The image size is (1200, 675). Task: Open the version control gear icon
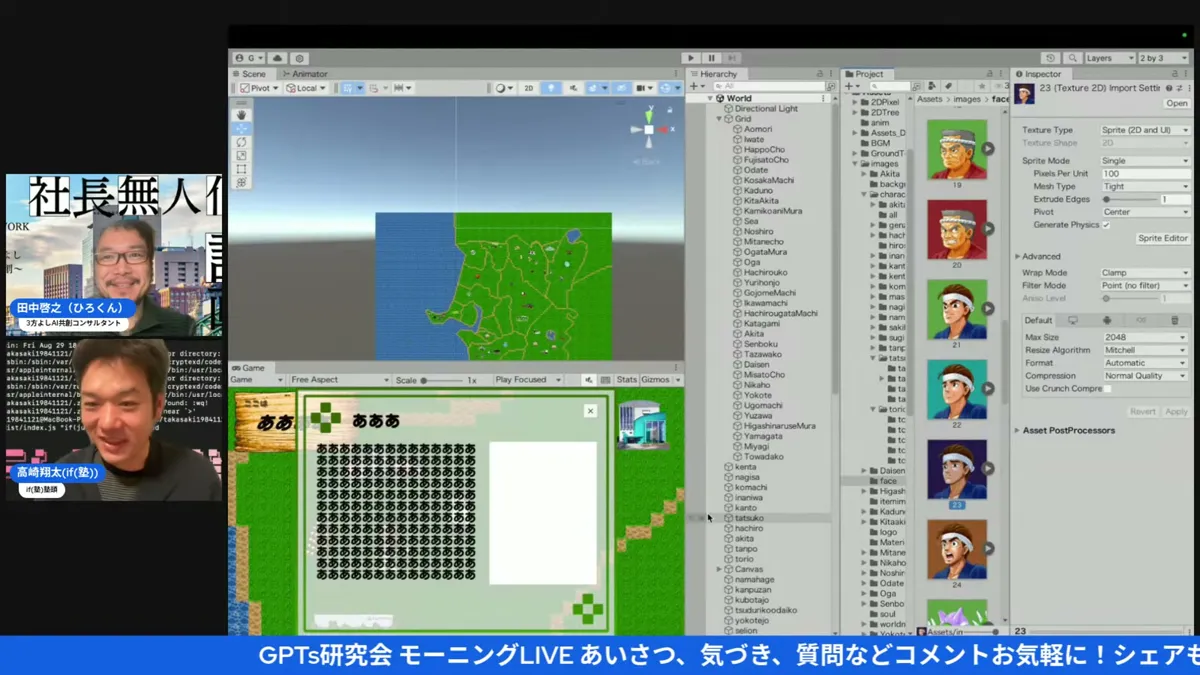click(x=299, y=59)
